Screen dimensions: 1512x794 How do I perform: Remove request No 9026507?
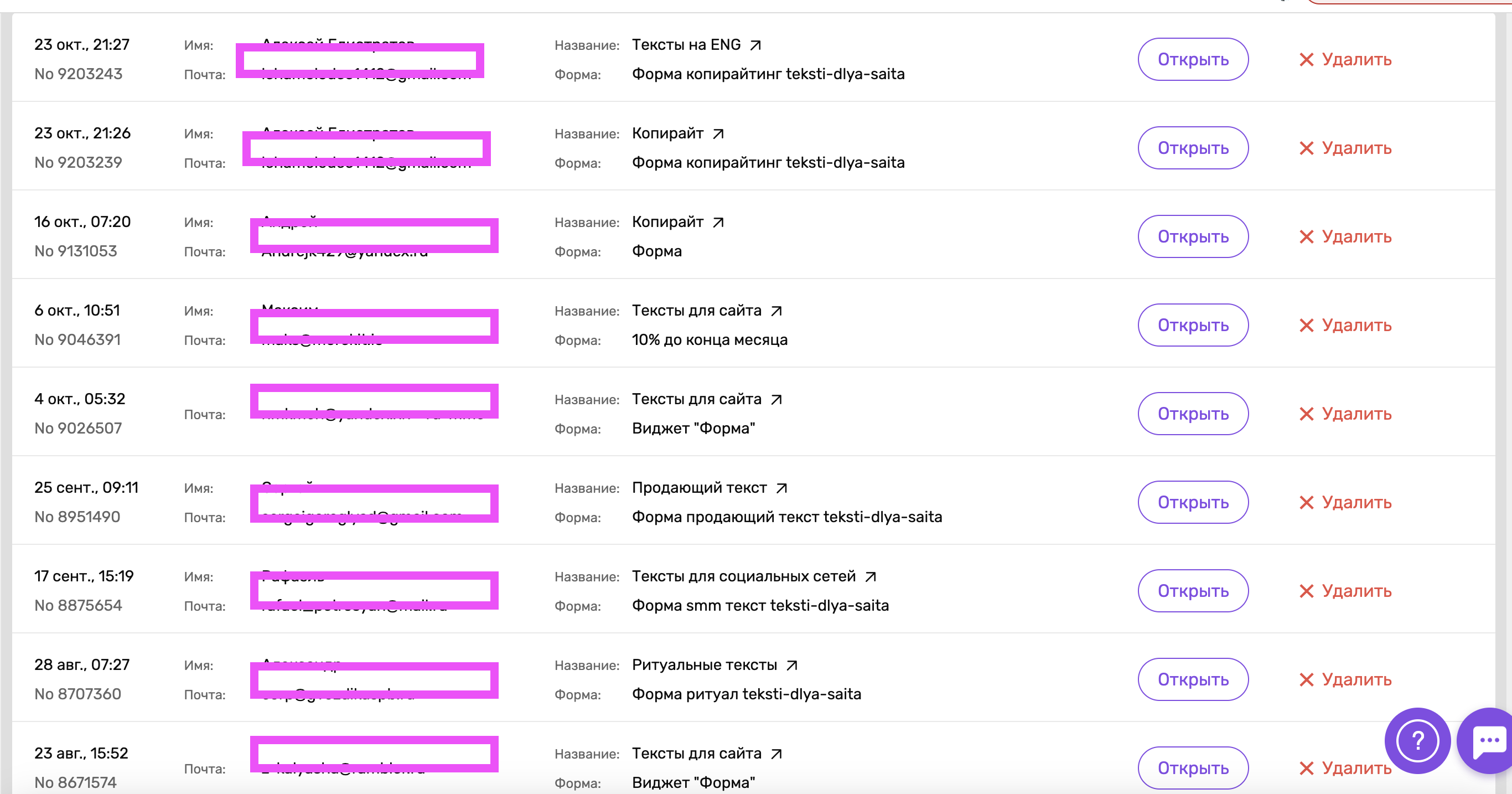coord(1345,414)
